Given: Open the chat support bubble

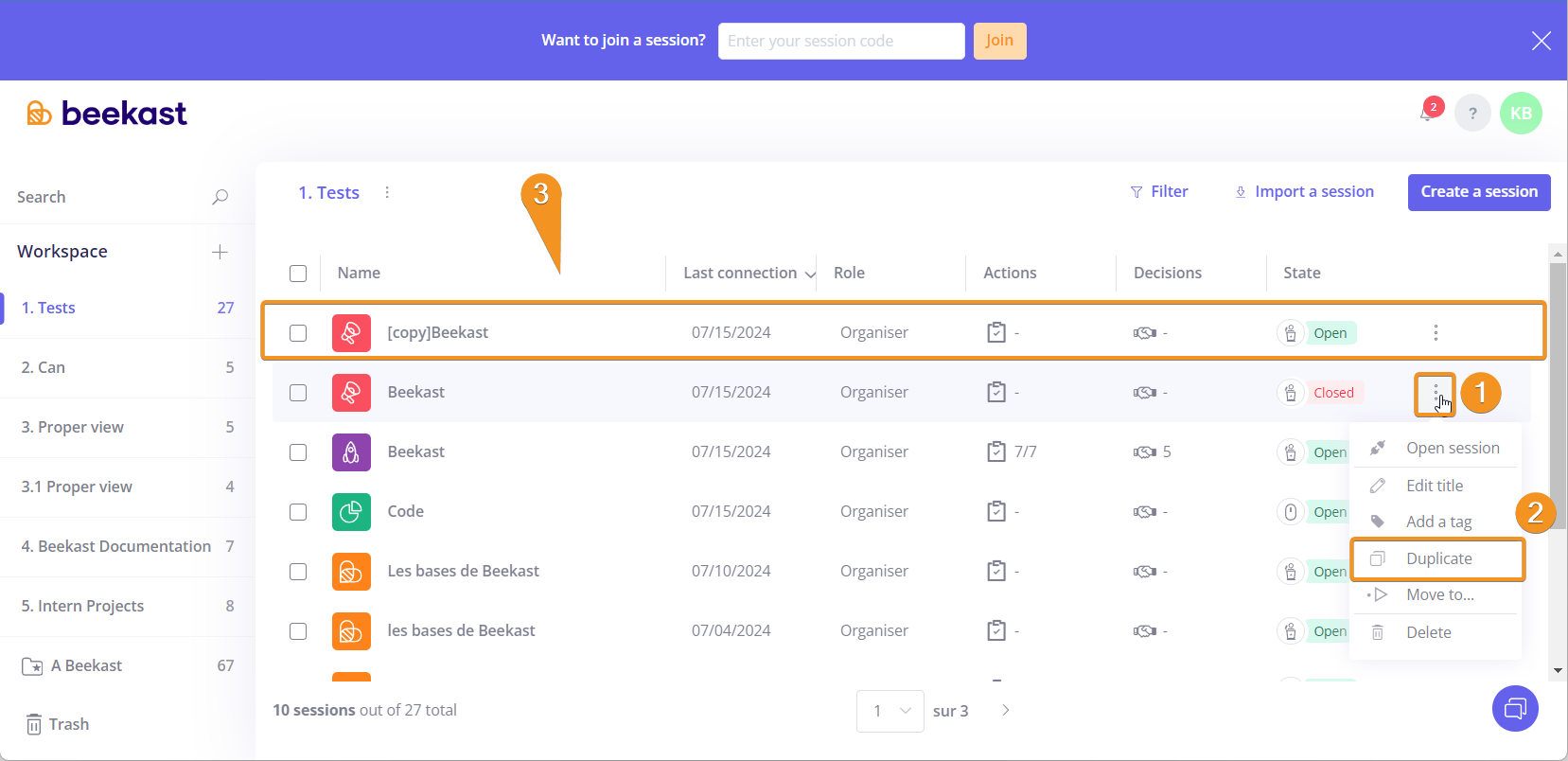Looking at the screenshot, I should pyautogui.click(x=1515, y=708).
